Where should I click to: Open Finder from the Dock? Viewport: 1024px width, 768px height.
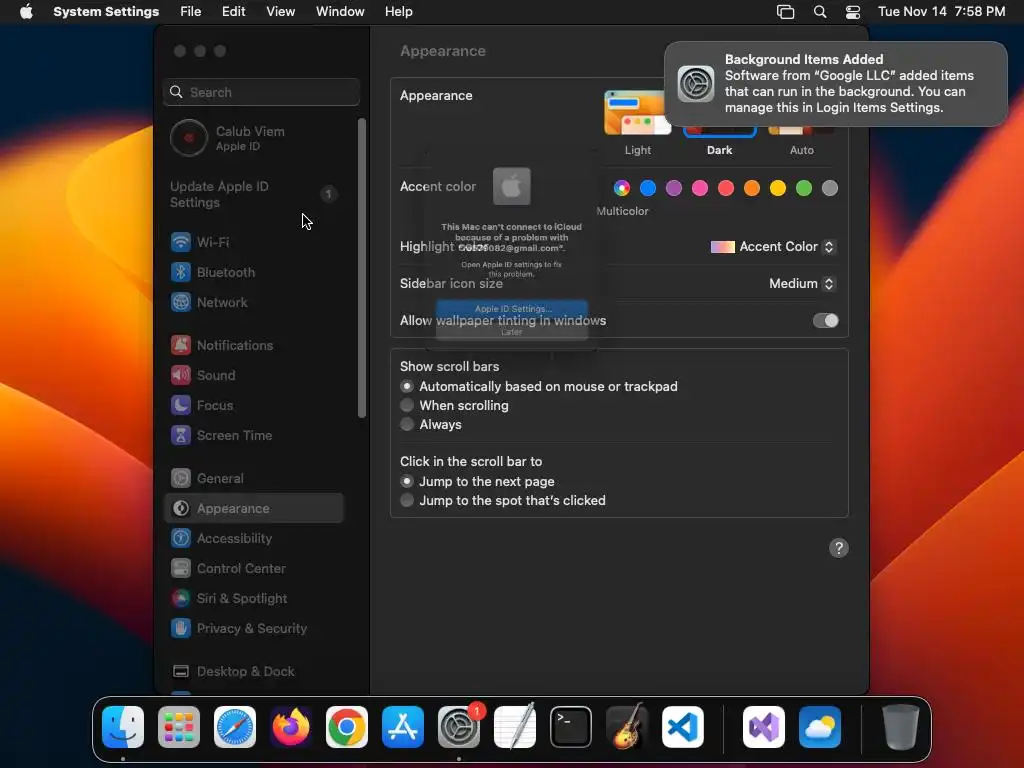pos(123,727)
